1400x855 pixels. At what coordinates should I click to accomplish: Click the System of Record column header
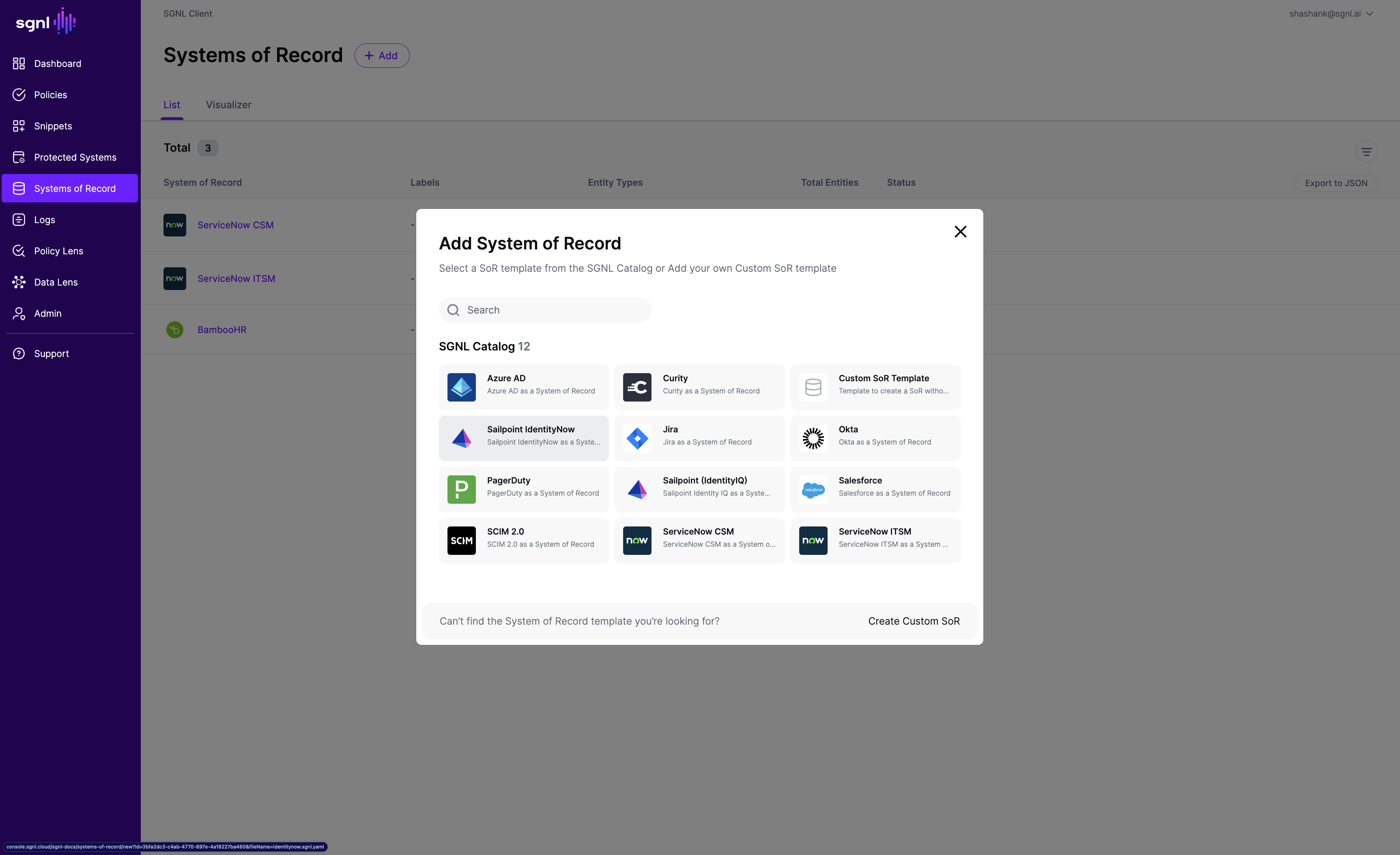click(203, 183)
